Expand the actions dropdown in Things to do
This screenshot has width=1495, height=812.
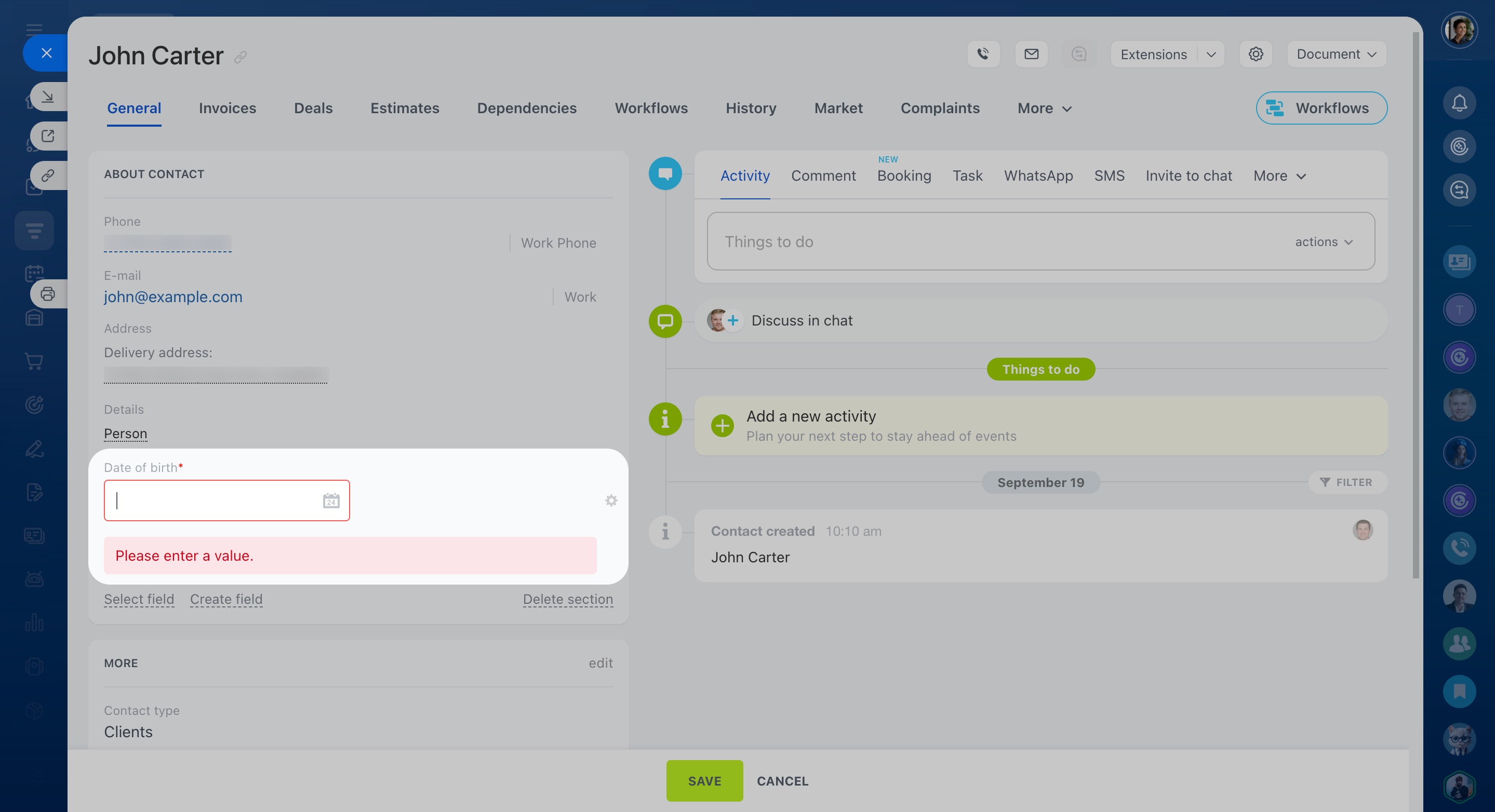pos(1323,242)
